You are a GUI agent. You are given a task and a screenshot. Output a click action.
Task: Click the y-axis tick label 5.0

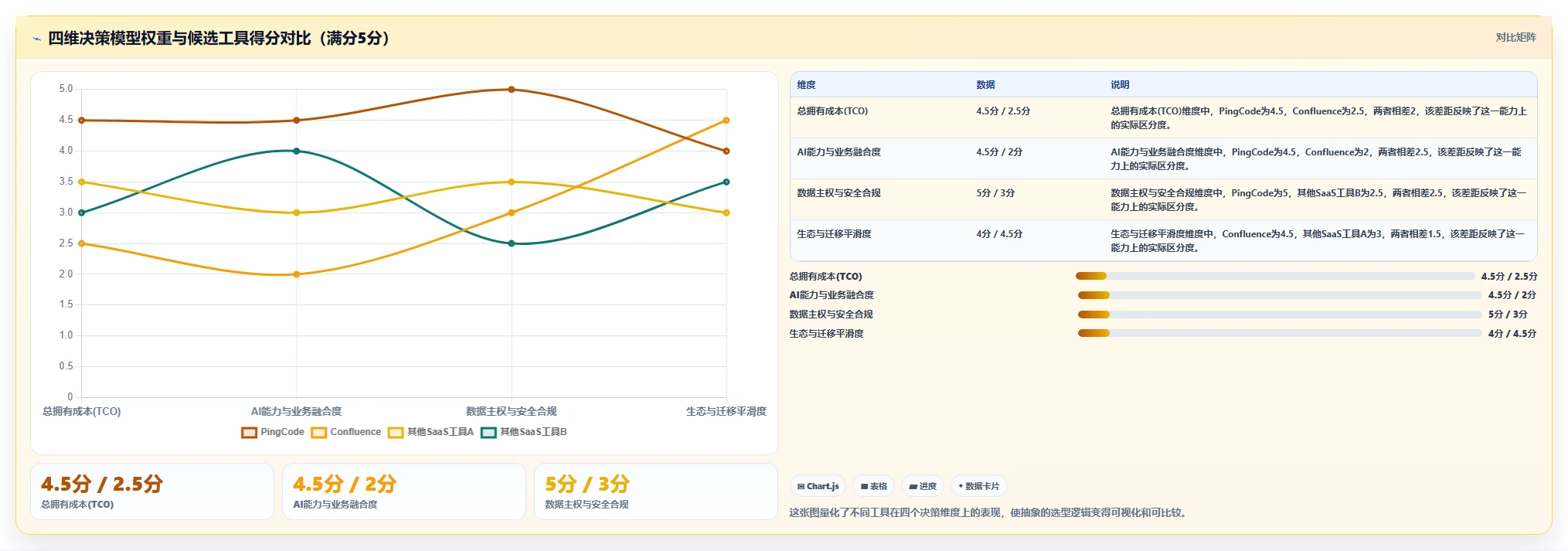[66, 89]
